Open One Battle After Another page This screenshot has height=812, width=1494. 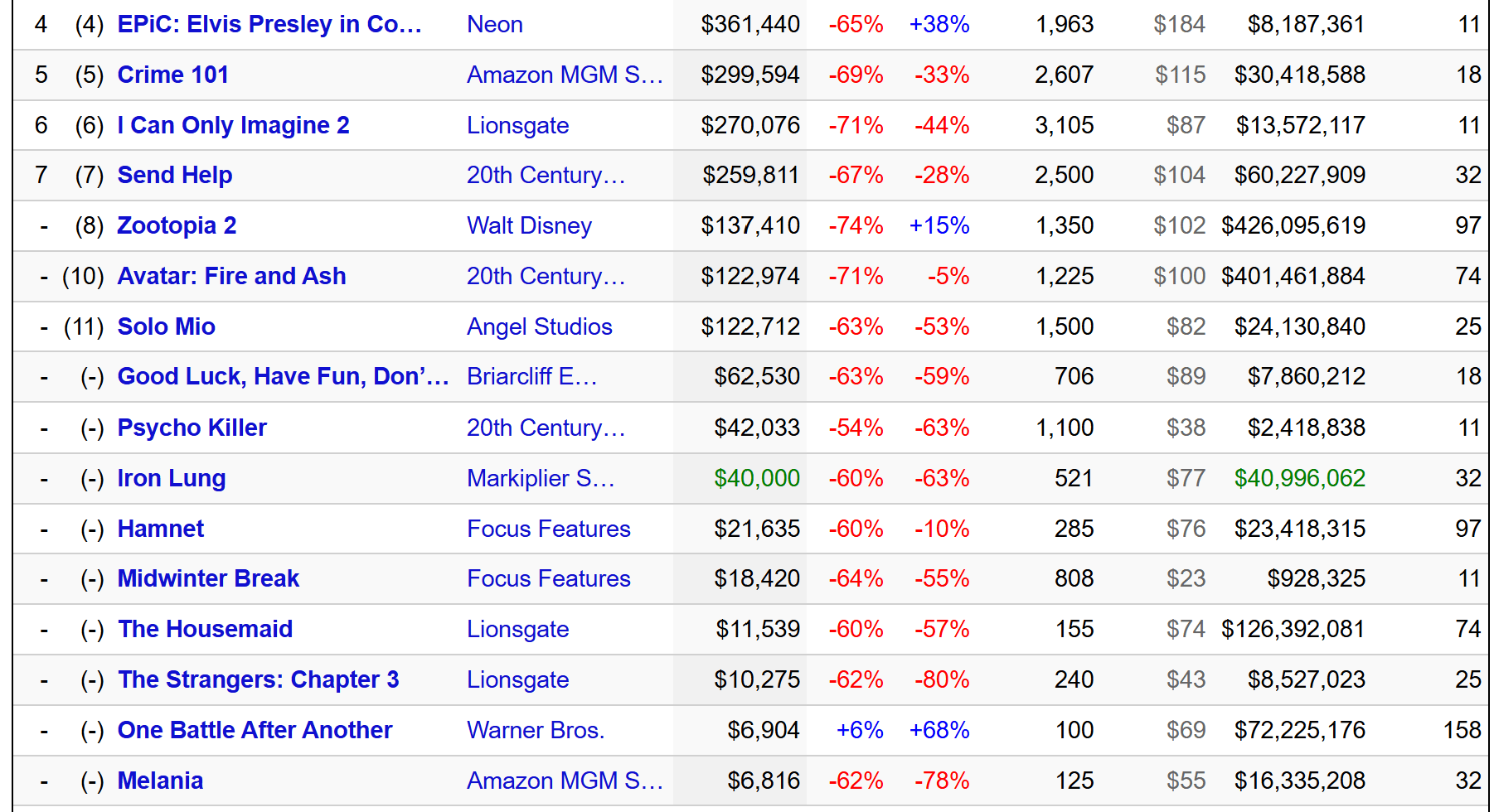[x=255, y=730]
